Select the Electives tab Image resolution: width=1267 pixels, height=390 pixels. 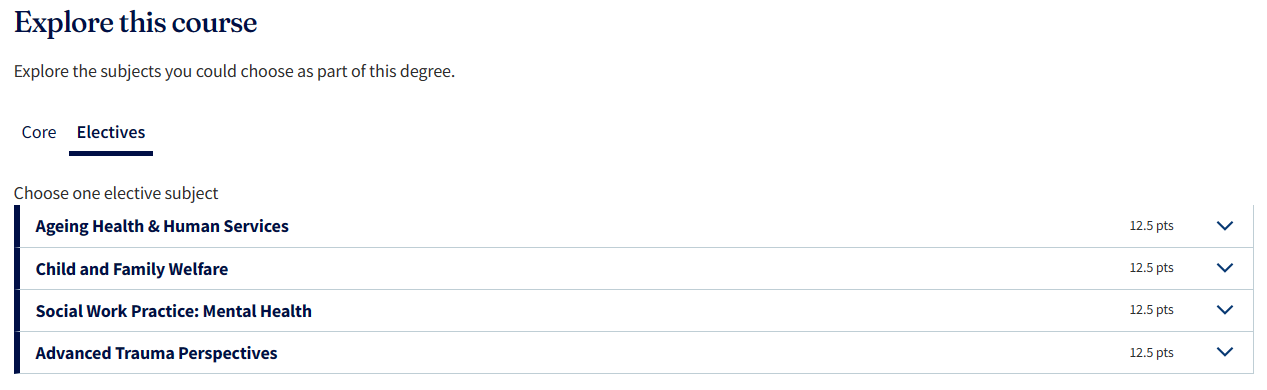coord(111,132)
